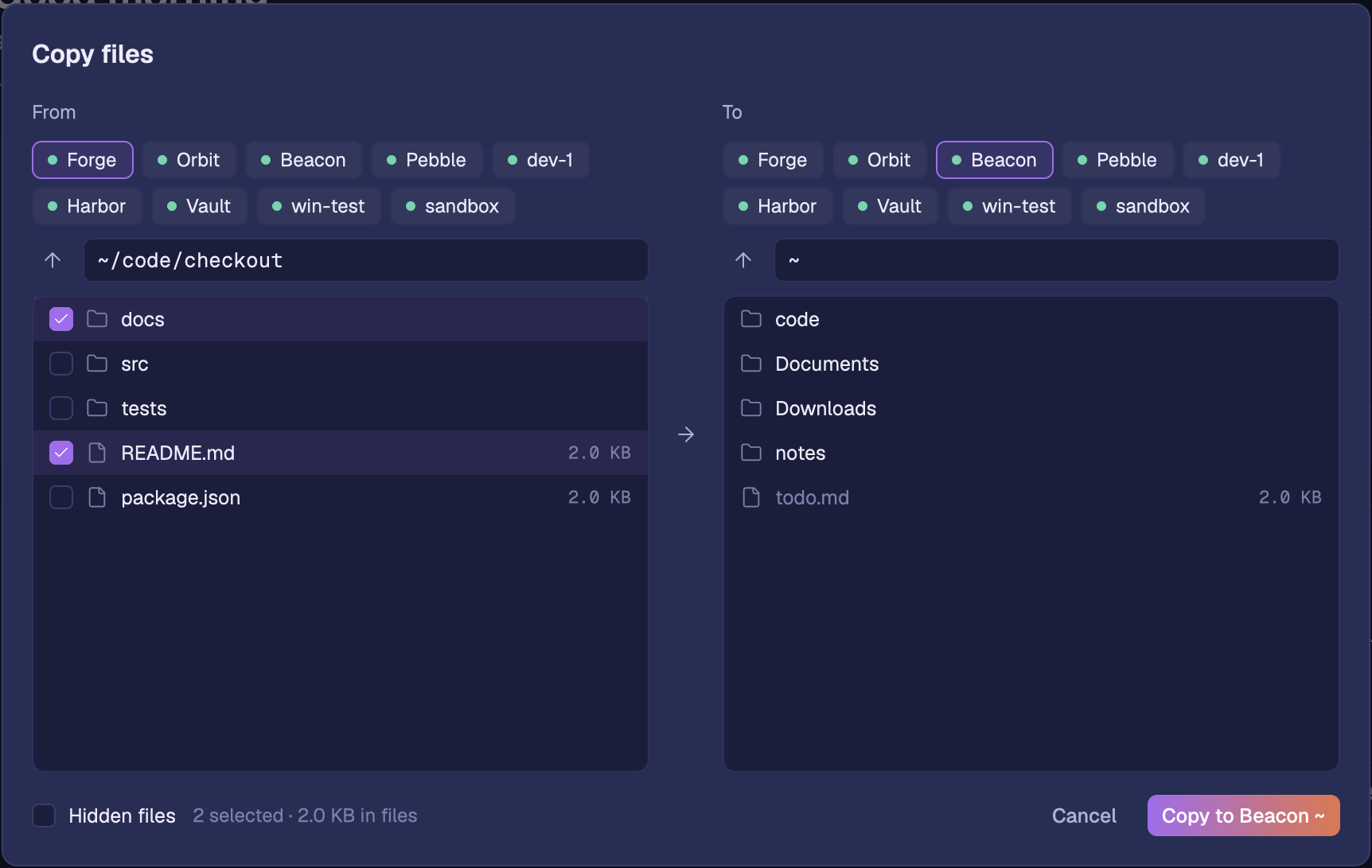This screenshot has width=1372, height=868.
Task: Go up one directory in the From pane
Action: tap(53, 260)
